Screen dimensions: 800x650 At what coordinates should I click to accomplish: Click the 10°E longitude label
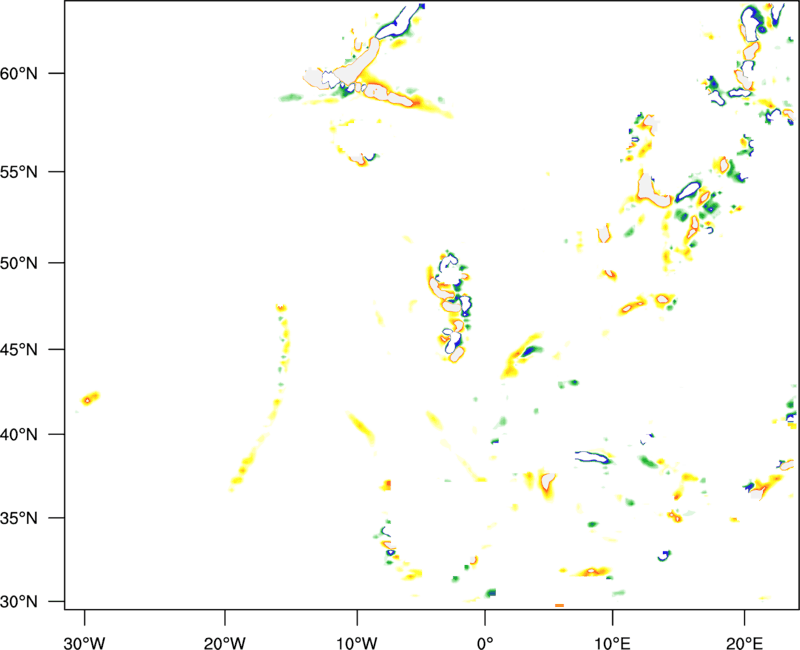(612, 643)
